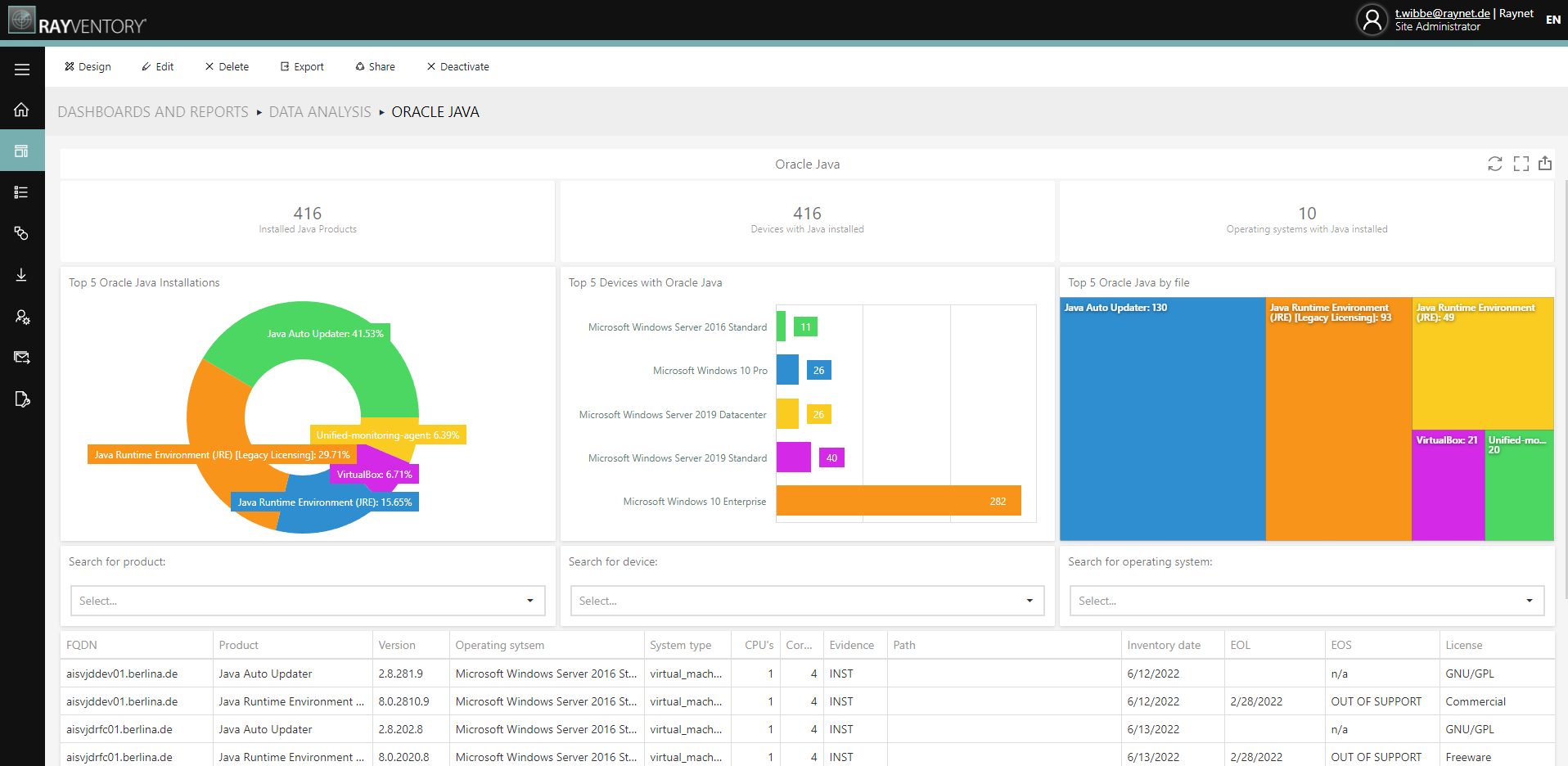The height and width of the screenshot is (766, 1568).
Task: Open the list view sidebar icon
Action: pos(22,192)
